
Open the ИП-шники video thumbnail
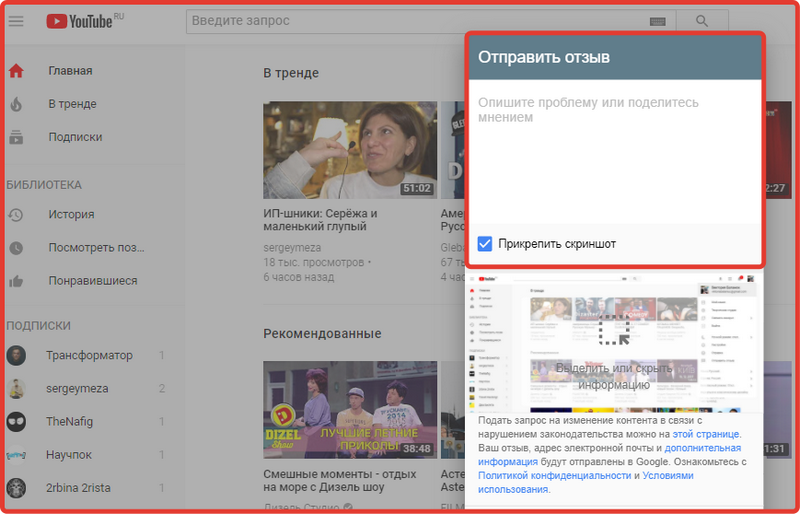tap(350, 150)
